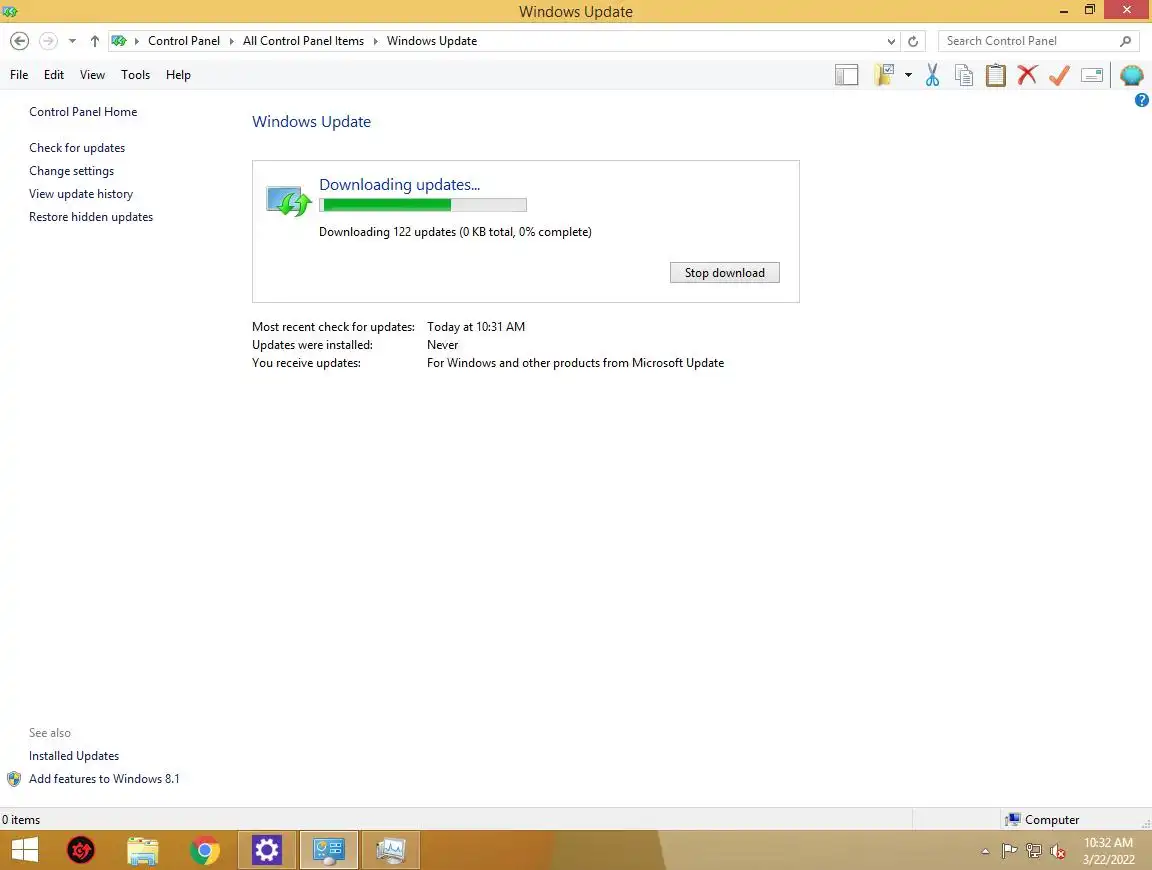Toggle the navigation pane layout icon

point(846,75)
